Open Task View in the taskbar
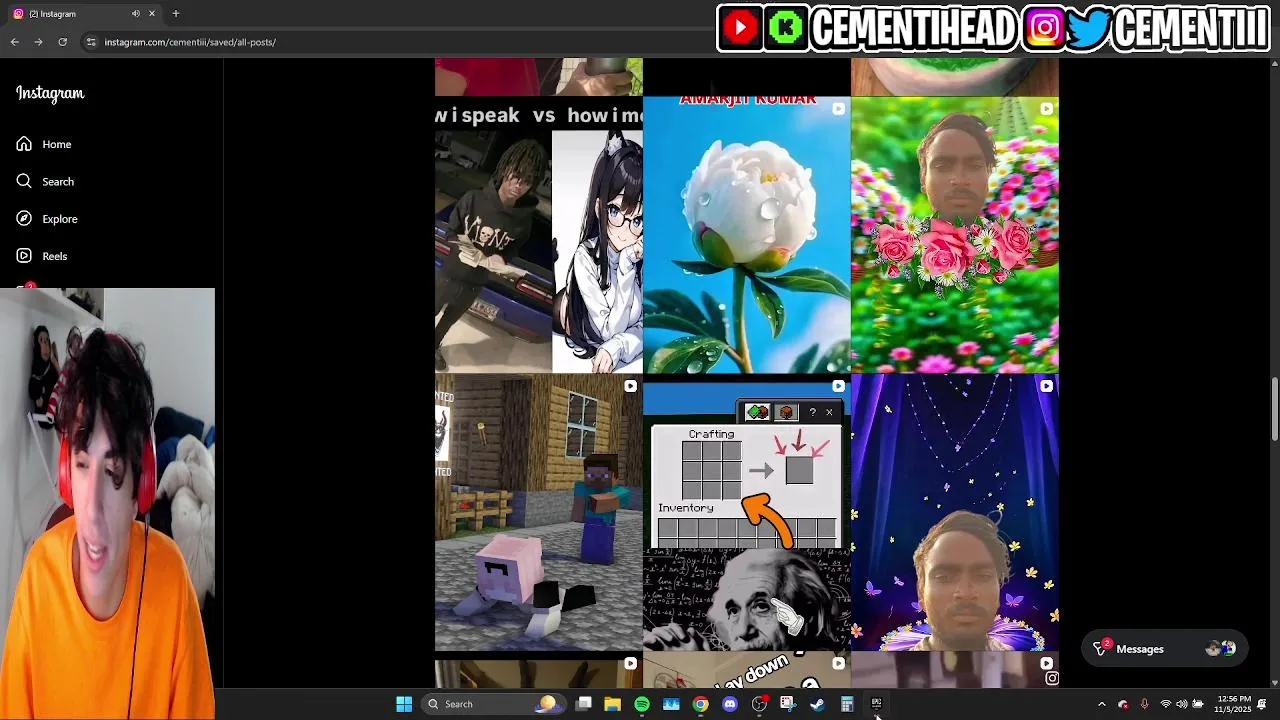 [x=584, y=704]
